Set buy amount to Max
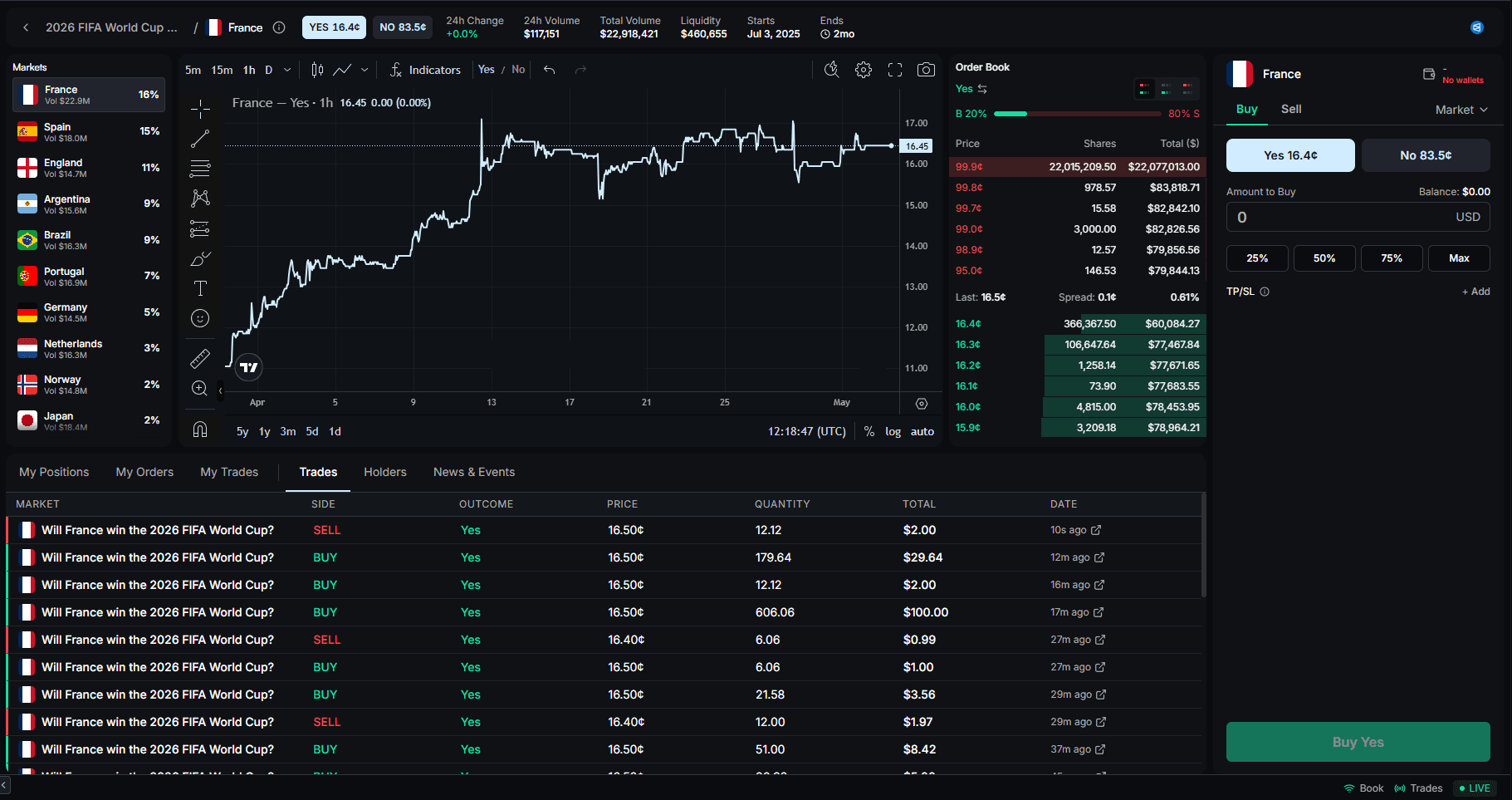This screenshot has width=1512, height=800. coord(1459,258)
